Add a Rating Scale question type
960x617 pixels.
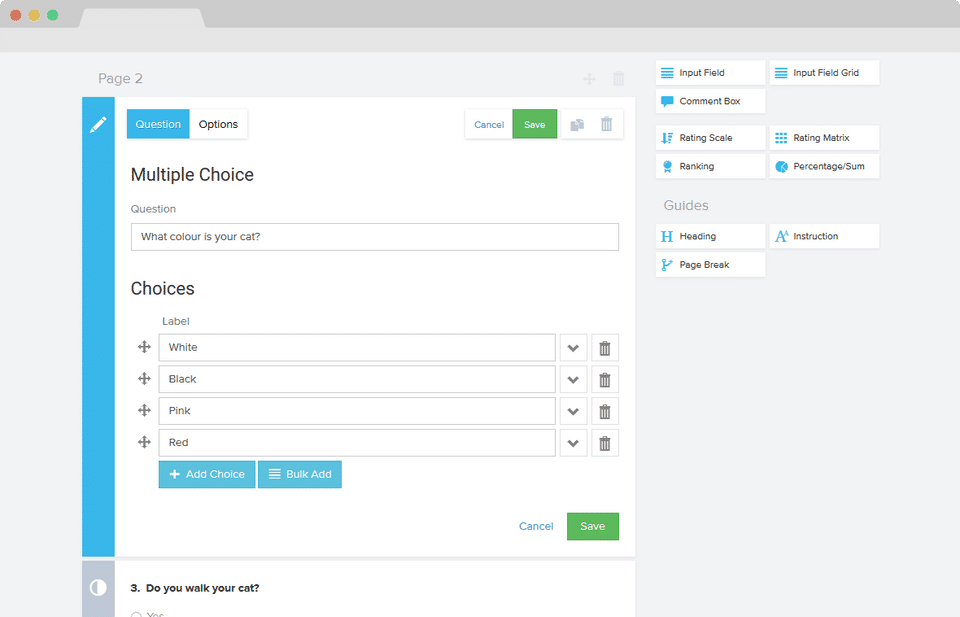click(x=710, y=138)
